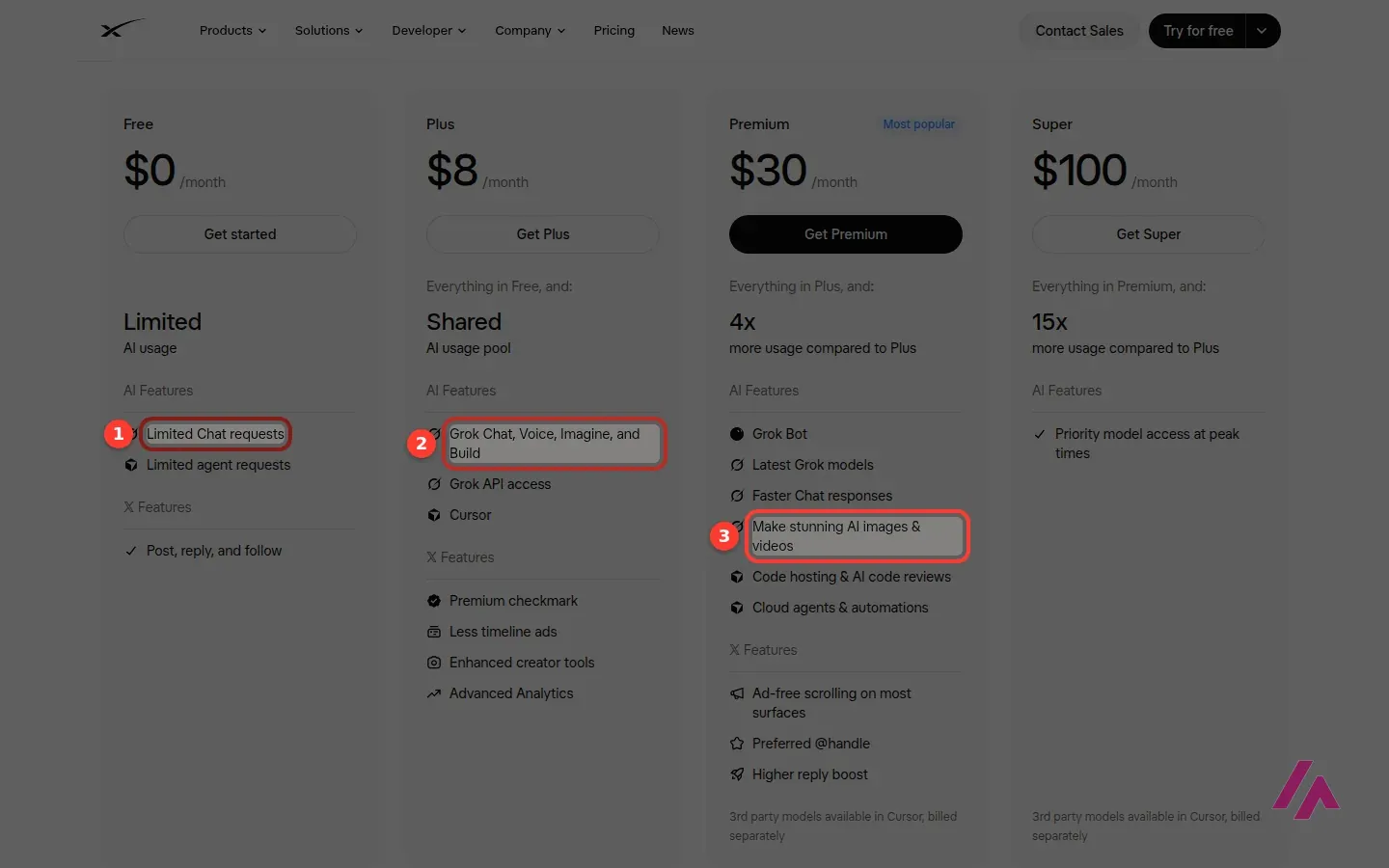Click the icon beside Limited agent requests

tap(131, 465)
